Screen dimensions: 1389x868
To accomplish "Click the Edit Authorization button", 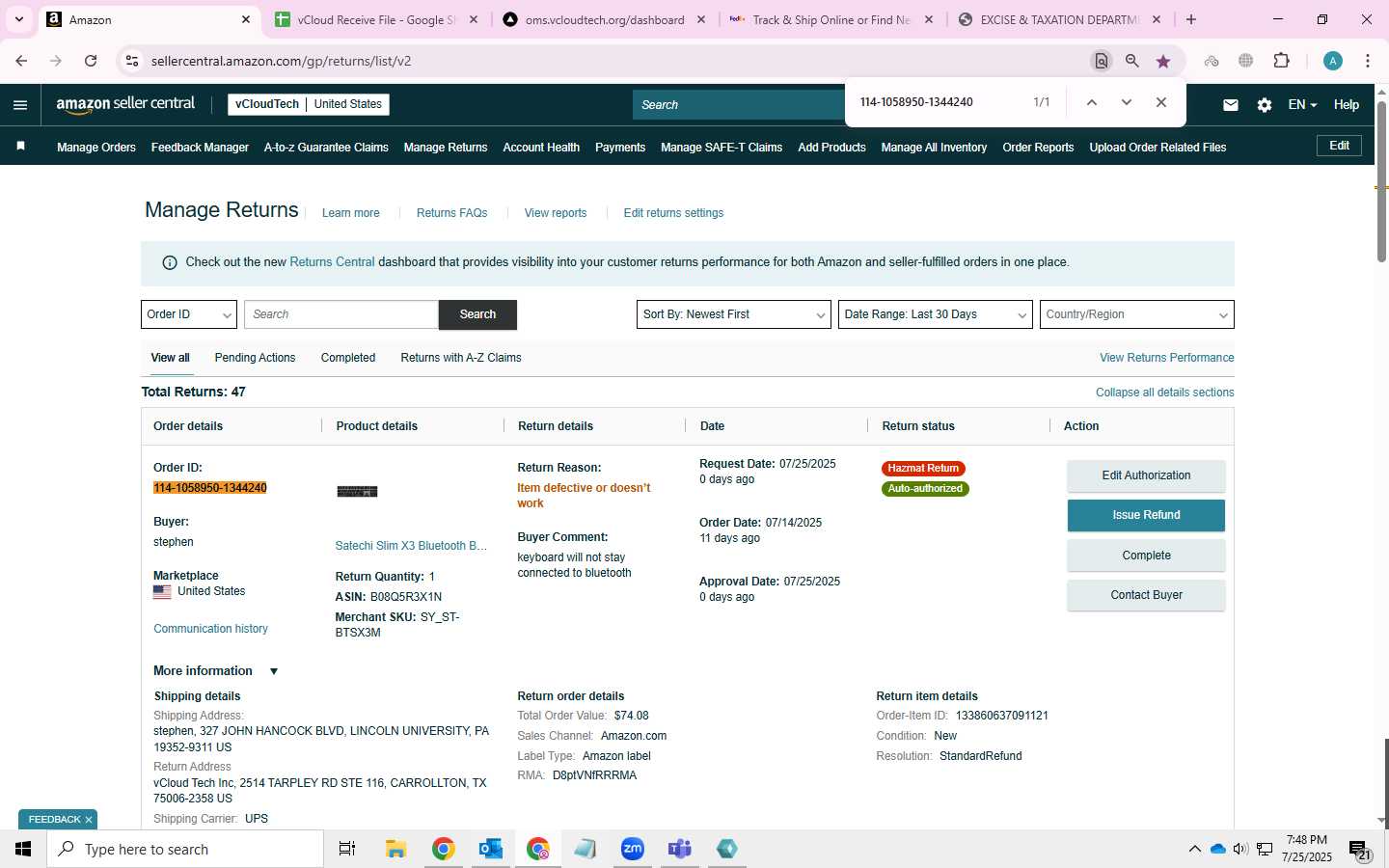I will click(1146, 475).
